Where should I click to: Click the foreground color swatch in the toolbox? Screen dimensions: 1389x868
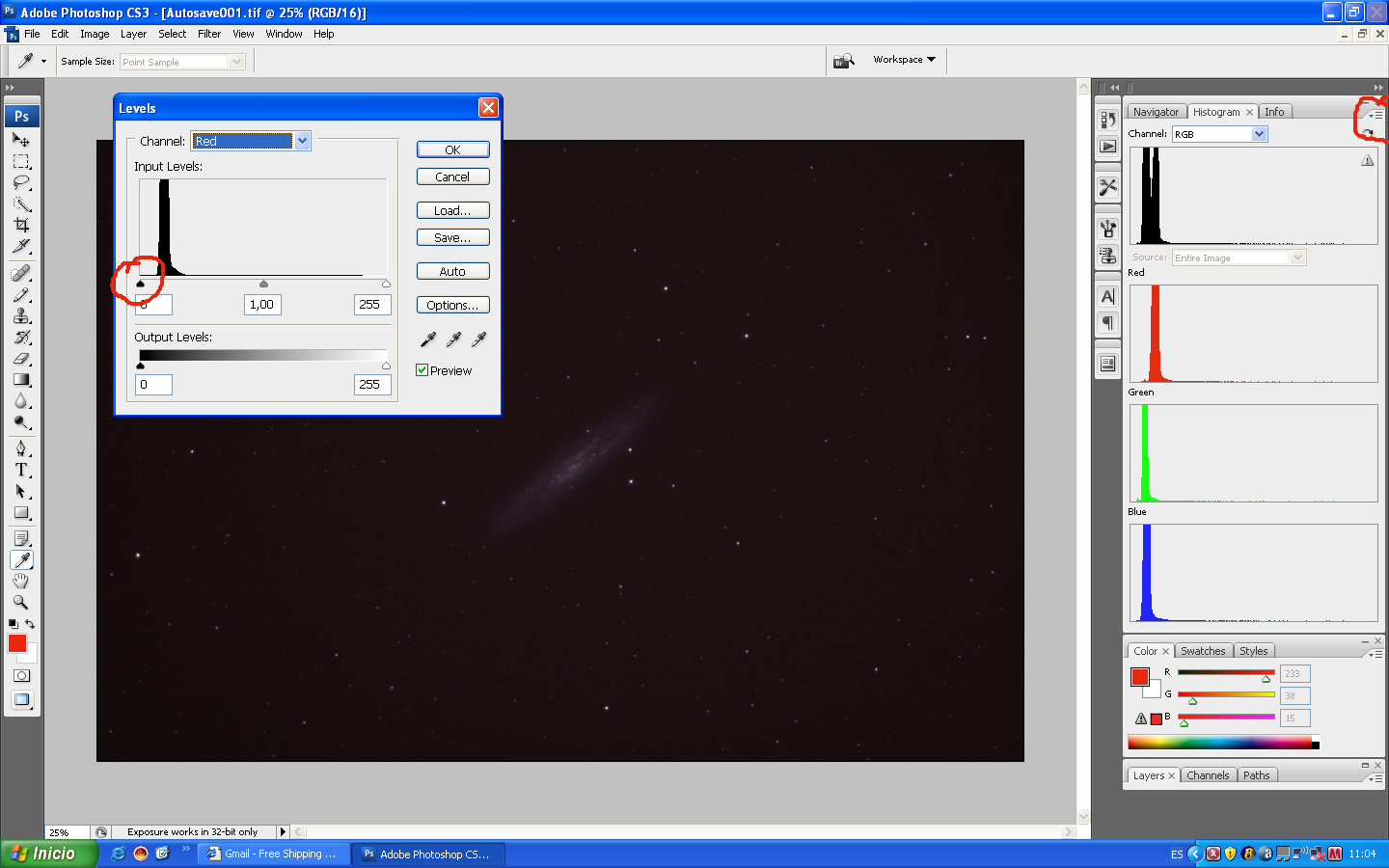click(x=16, y=643)
